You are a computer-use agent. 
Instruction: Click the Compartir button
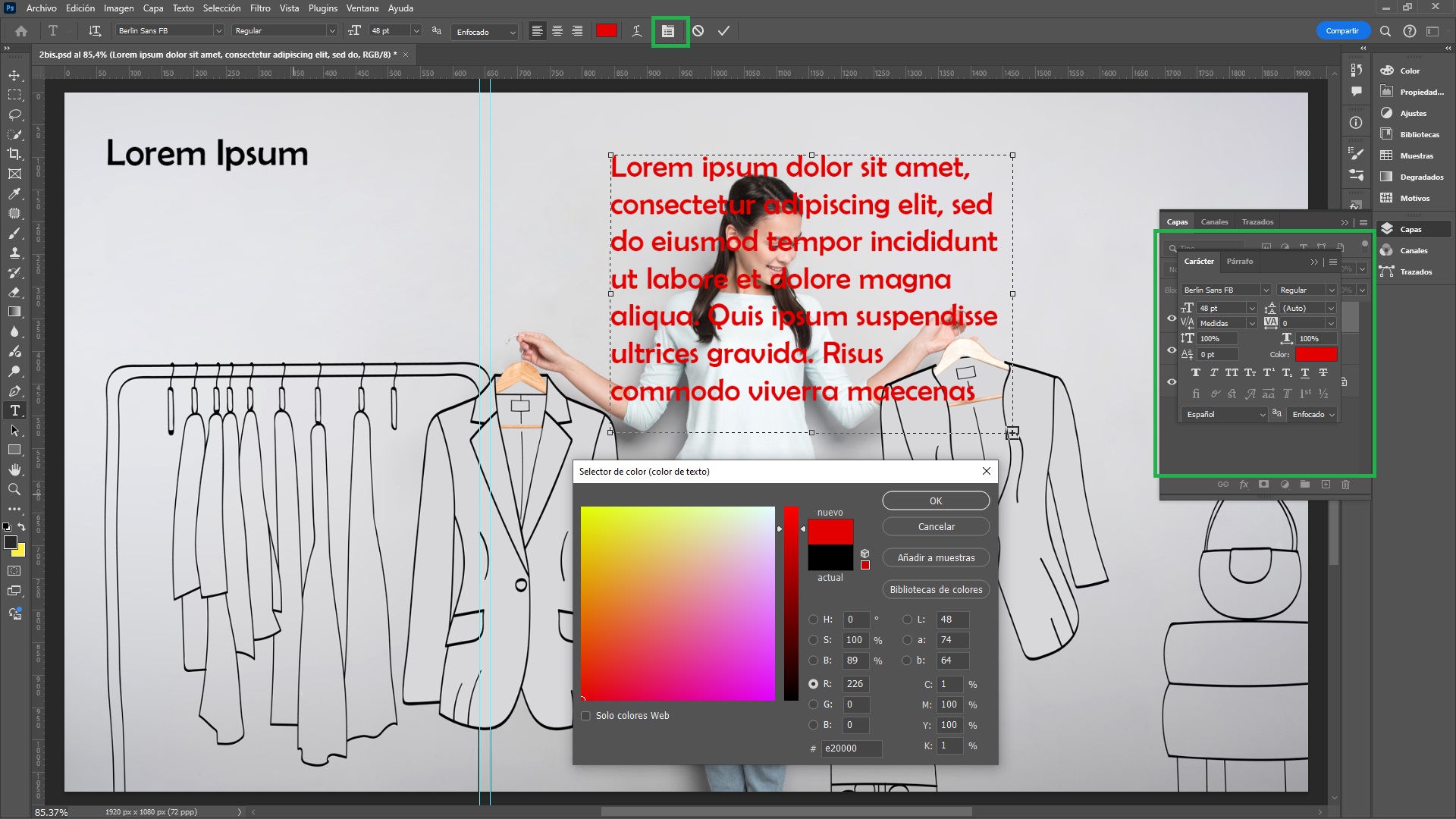pyautogui.click(x=1342, y=31)
